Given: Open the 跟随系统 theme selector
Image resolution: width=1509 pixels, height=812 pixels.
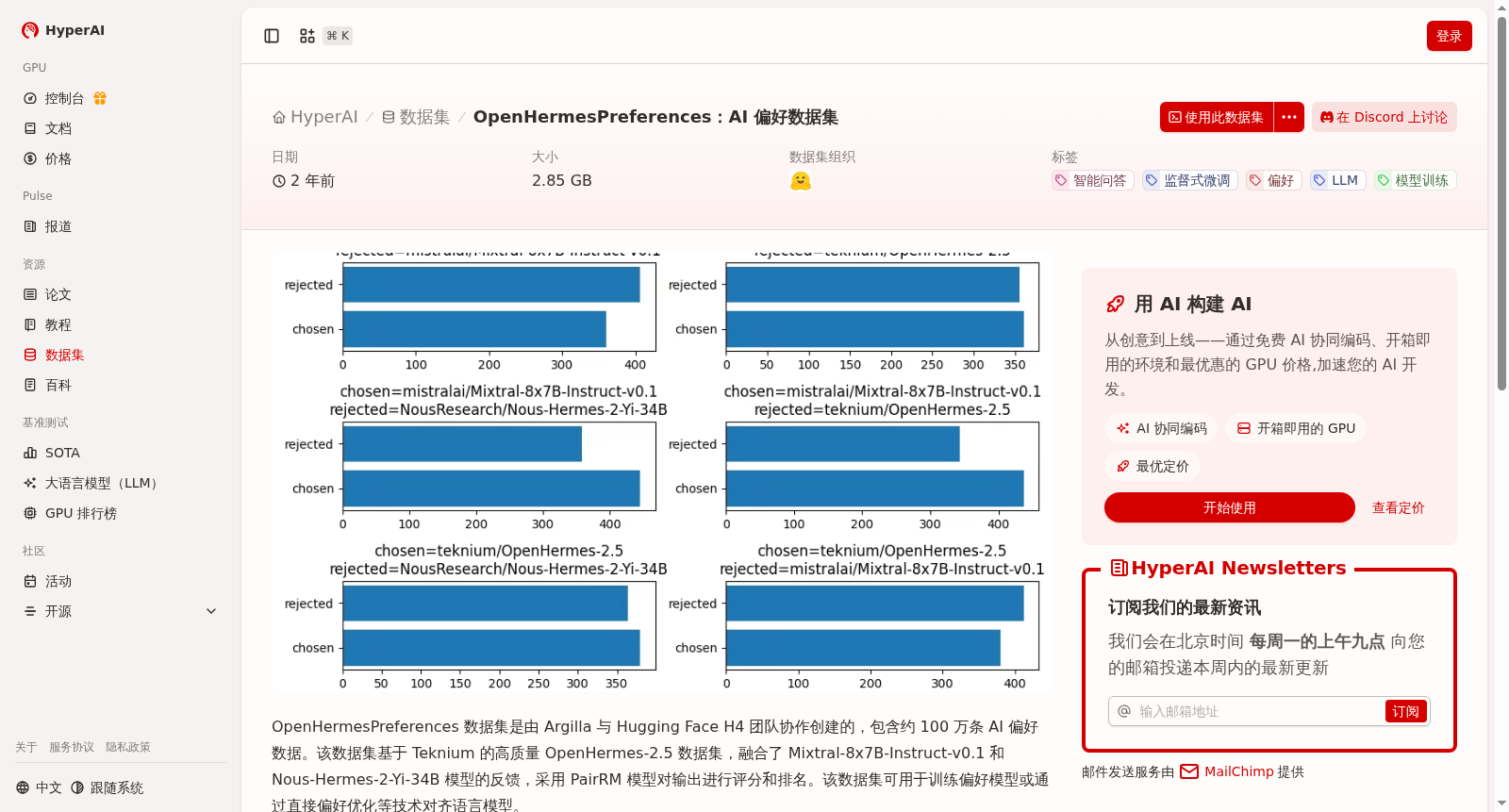Looking at the screenshot, I should 108,787.
